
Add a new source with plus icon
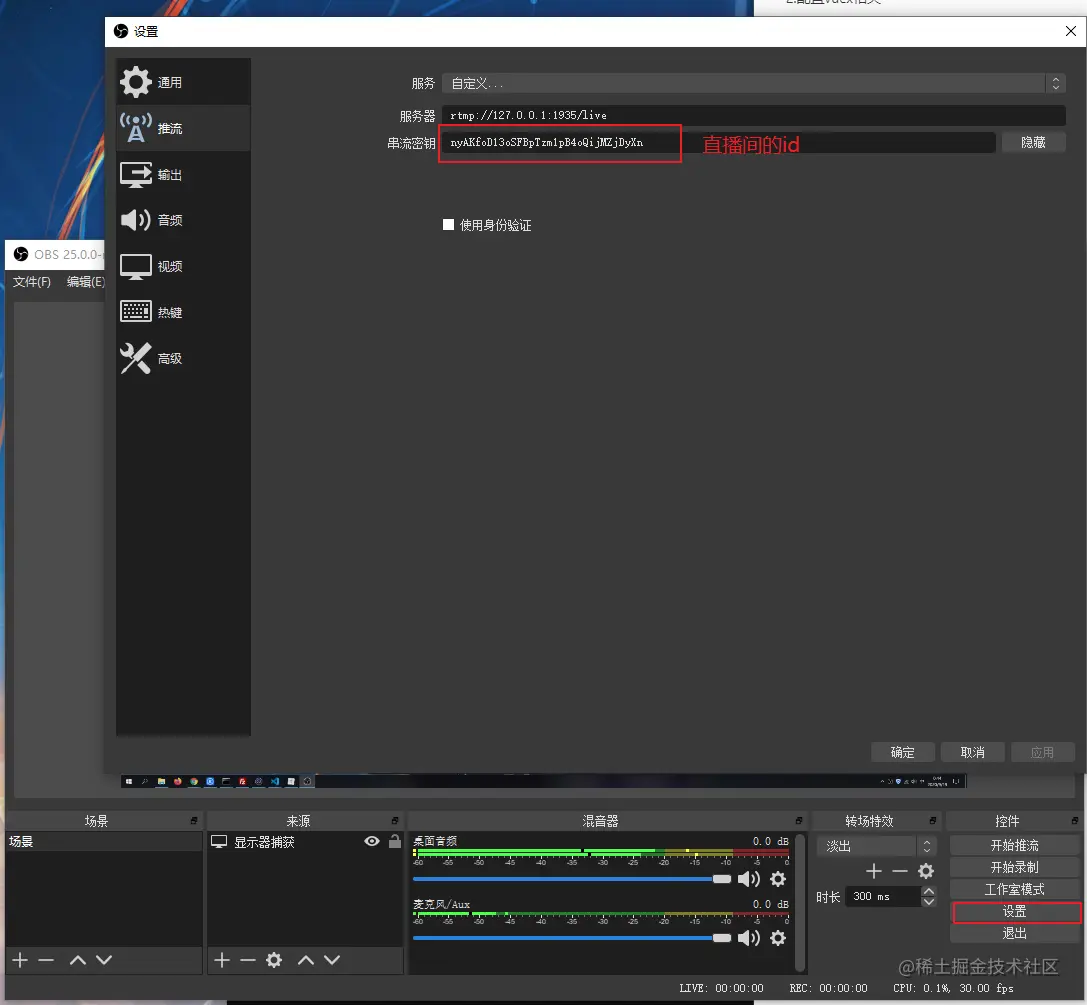222,960
